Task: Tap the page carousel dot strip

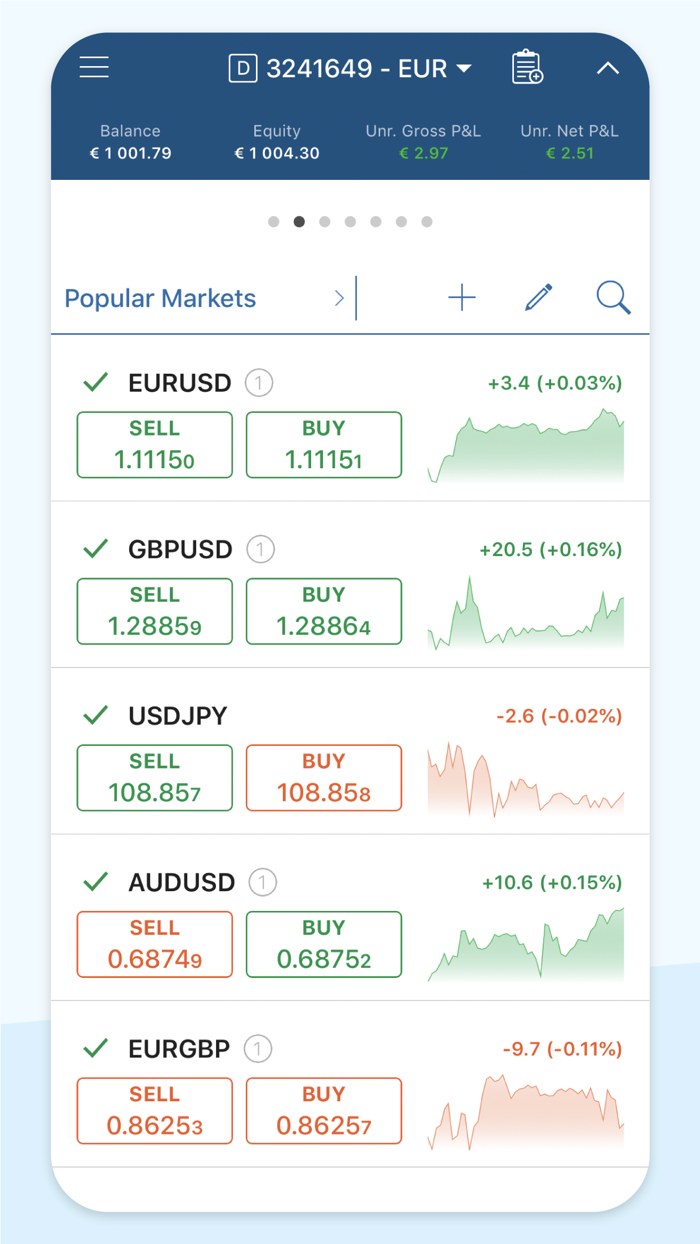Action: 350,222
